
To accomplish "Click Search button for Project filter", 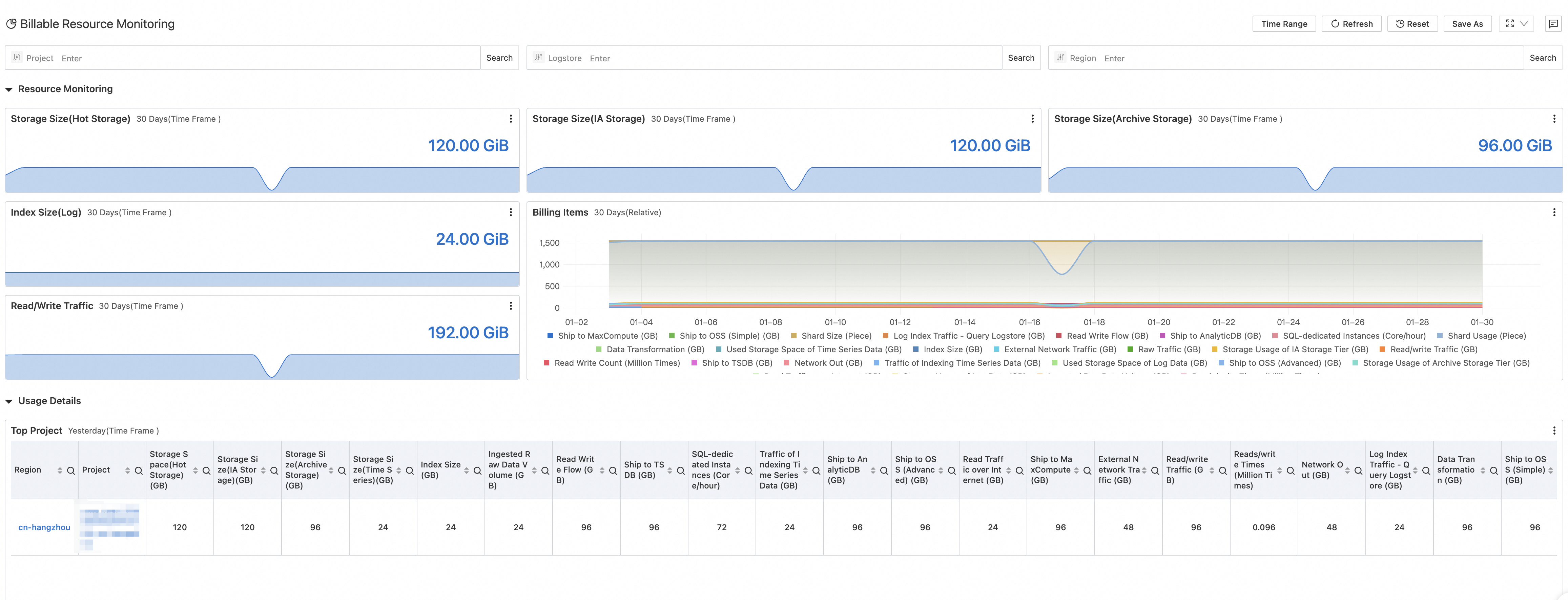I will pos(499,58).
